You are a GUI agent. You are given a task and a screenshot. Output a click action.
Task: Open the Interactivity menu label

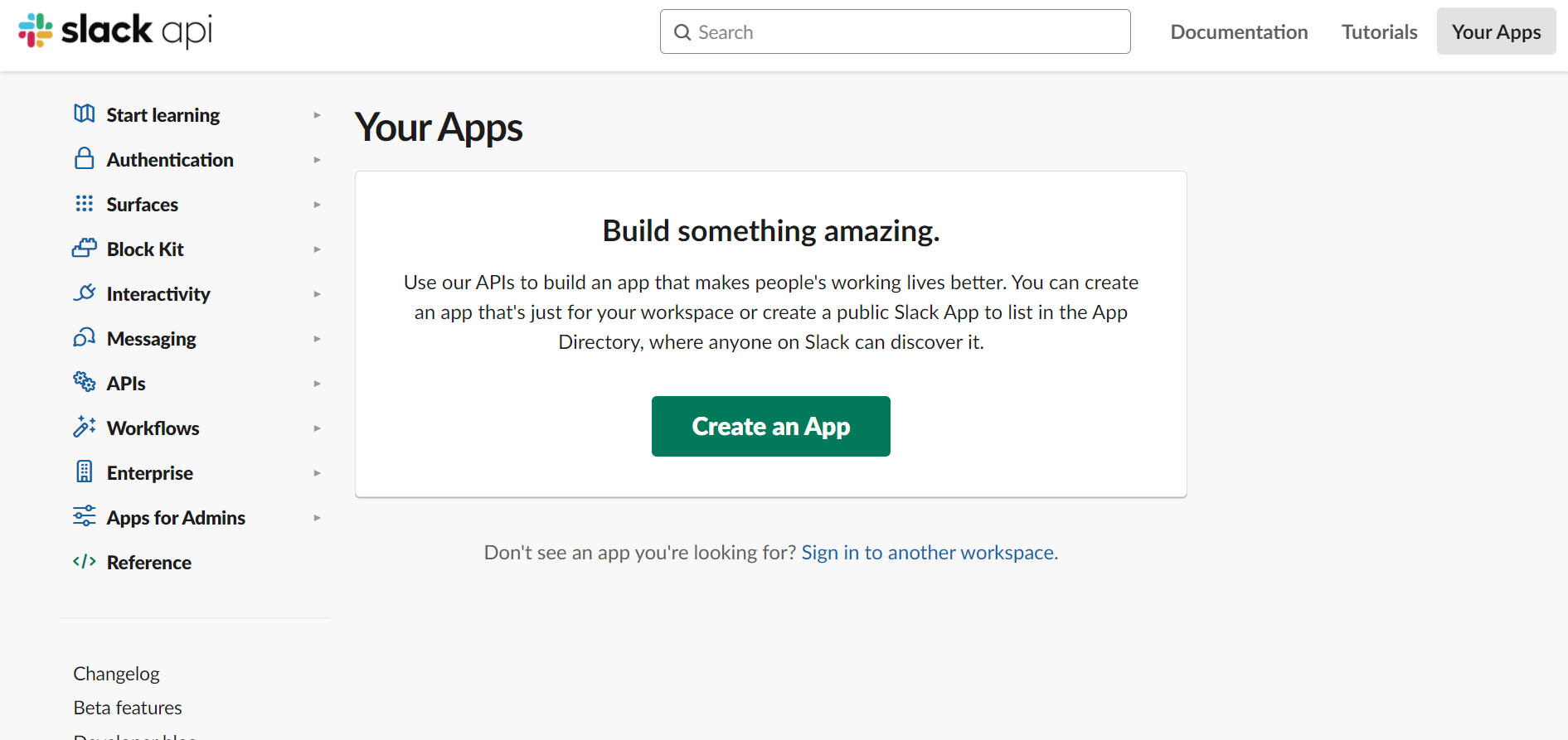158,294
